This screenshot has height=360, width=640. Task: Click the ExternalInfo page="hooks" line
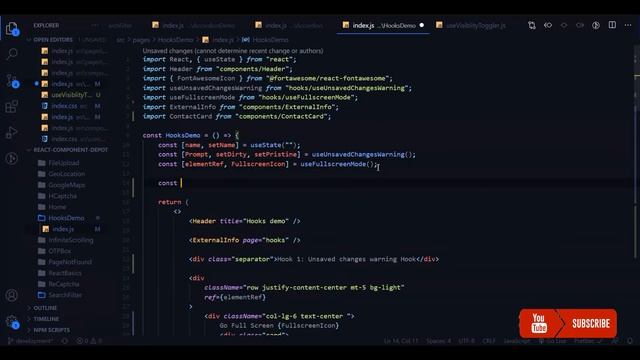pos(244,240)
